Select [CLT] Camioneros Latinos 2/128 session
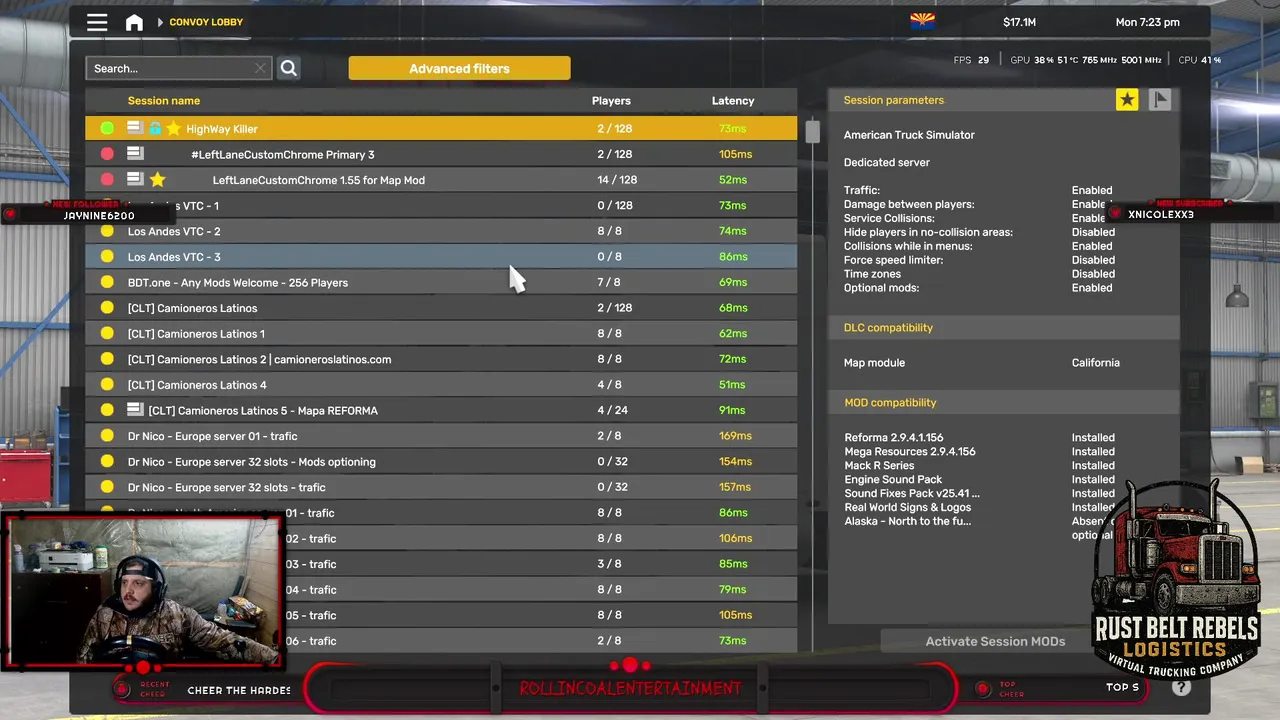Screen dimensions: 1280x720 [x=441, y=308]
